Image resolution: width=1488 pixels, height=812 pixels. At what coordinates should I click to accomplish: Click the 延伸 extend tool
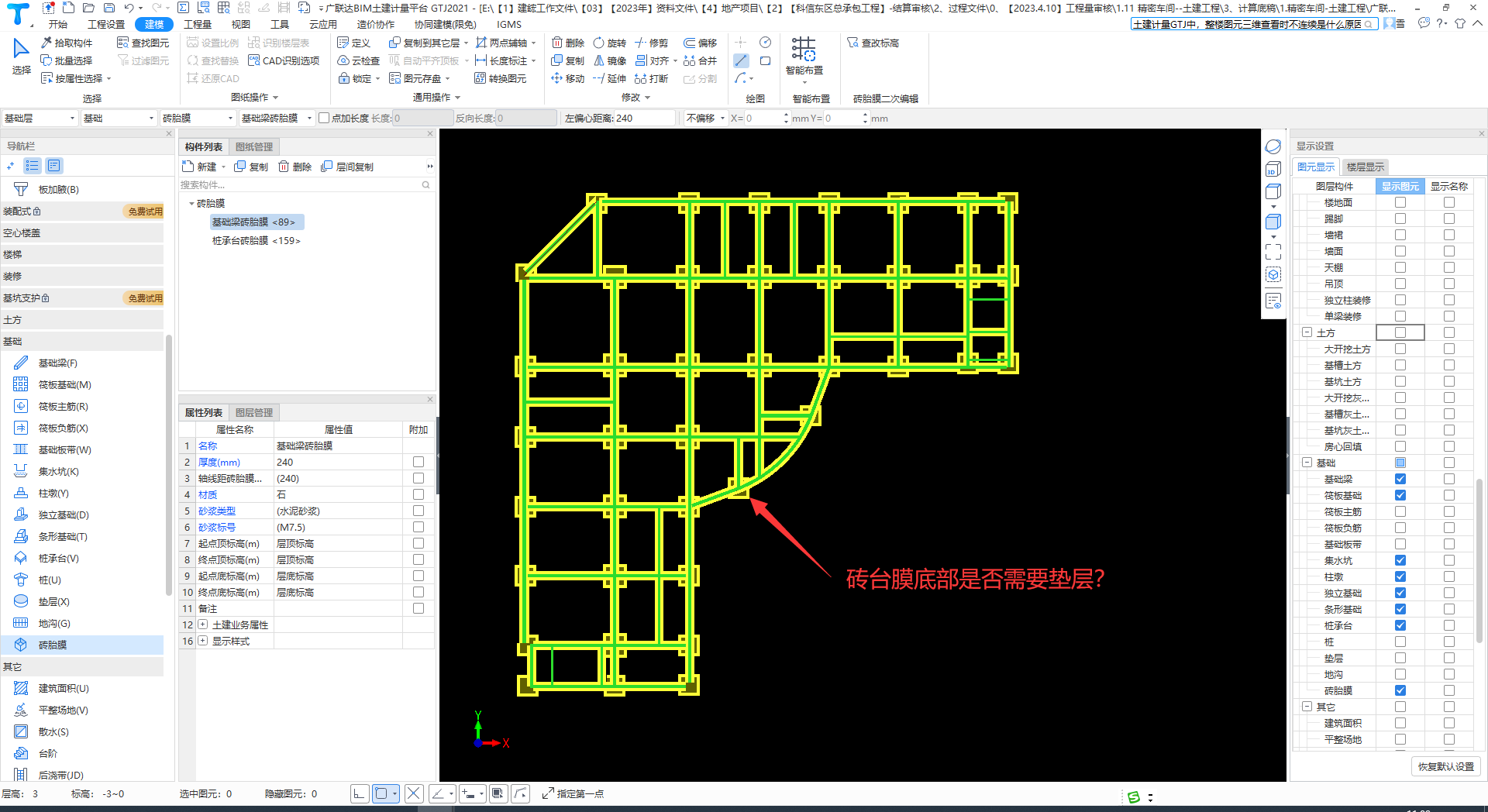click(610, 78)
